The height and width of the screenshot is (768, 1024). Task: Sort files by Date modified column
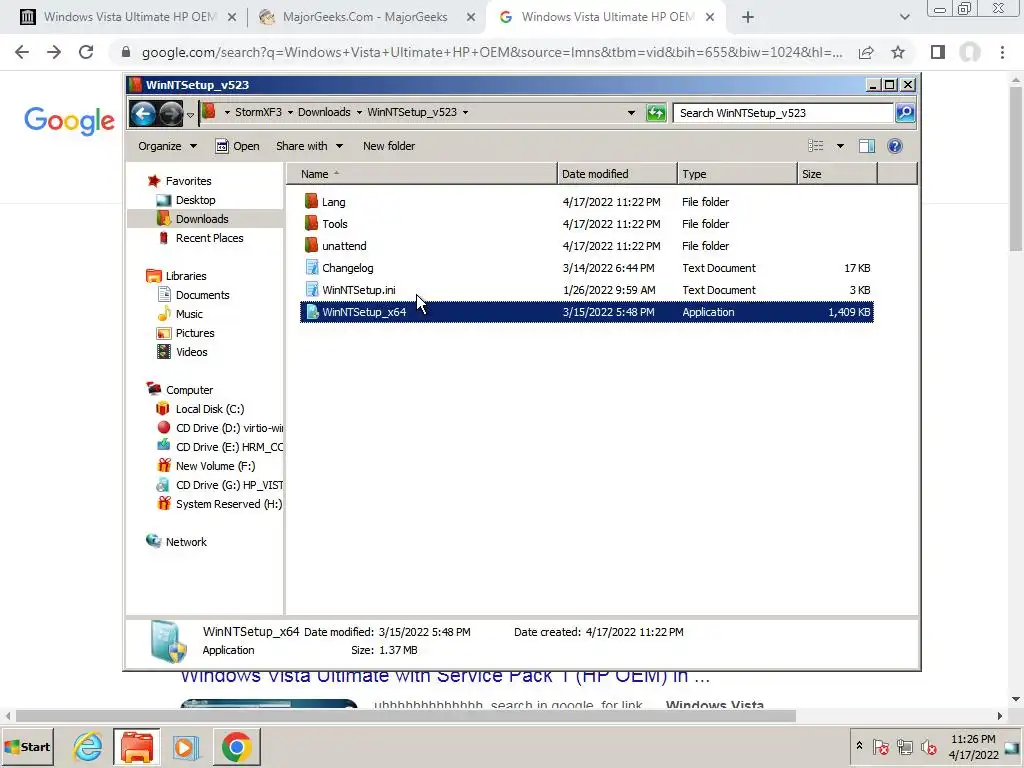tap(617, 174)
